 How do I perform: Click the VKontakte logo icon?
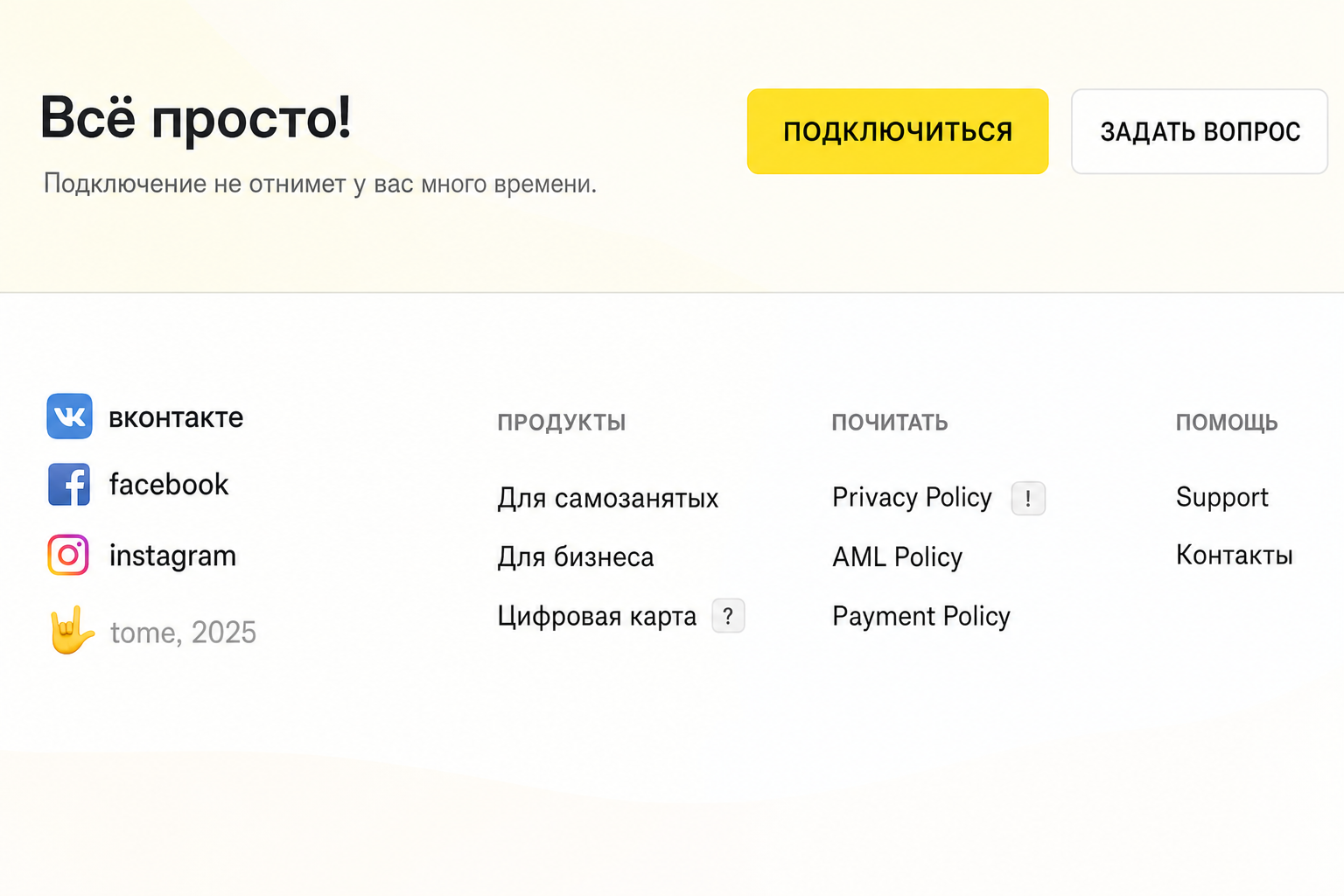tap(69, 416)
